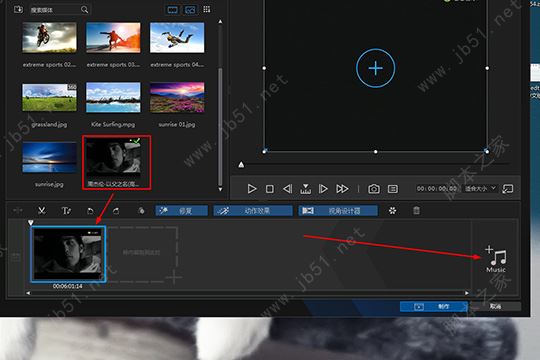Select the sunrise.jpg thumbnail

click(50, 157)
